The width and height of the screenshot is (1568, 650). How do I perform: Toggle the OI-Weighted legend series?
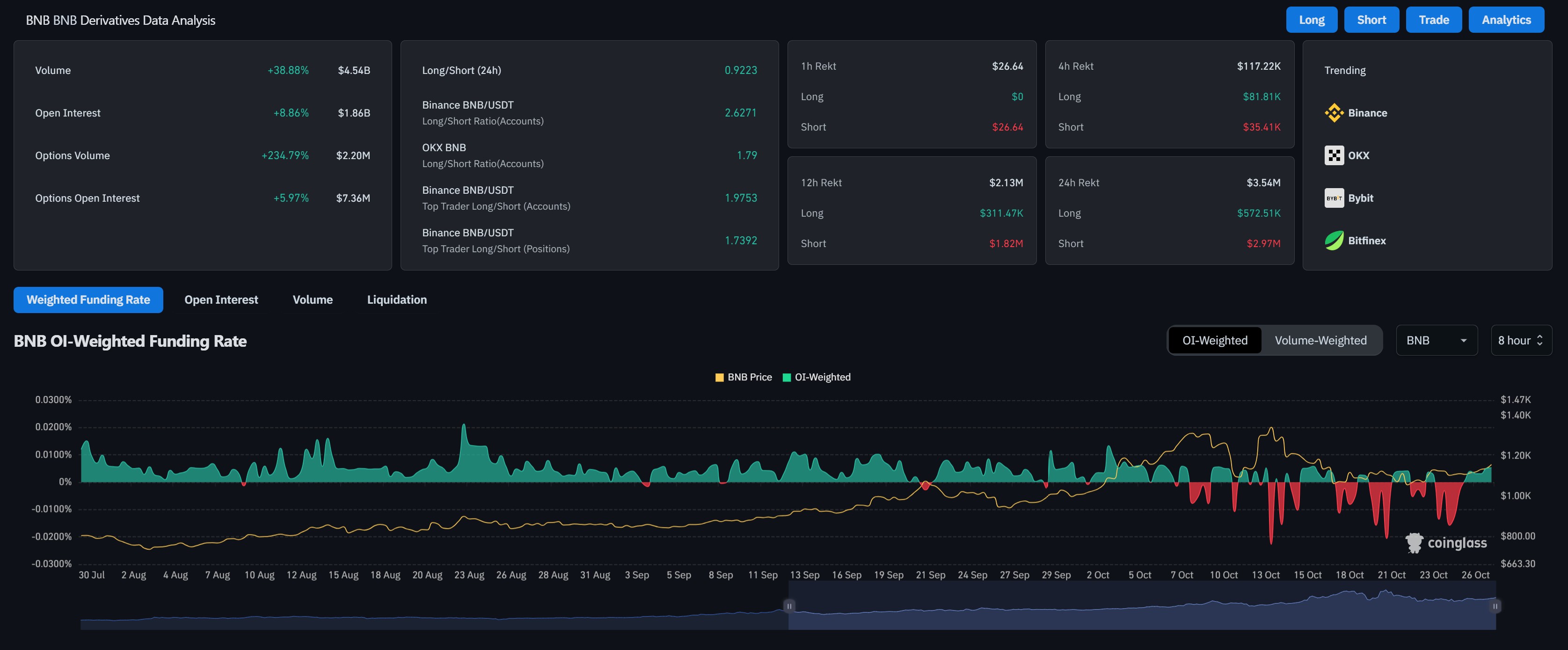tap(816, 377)
